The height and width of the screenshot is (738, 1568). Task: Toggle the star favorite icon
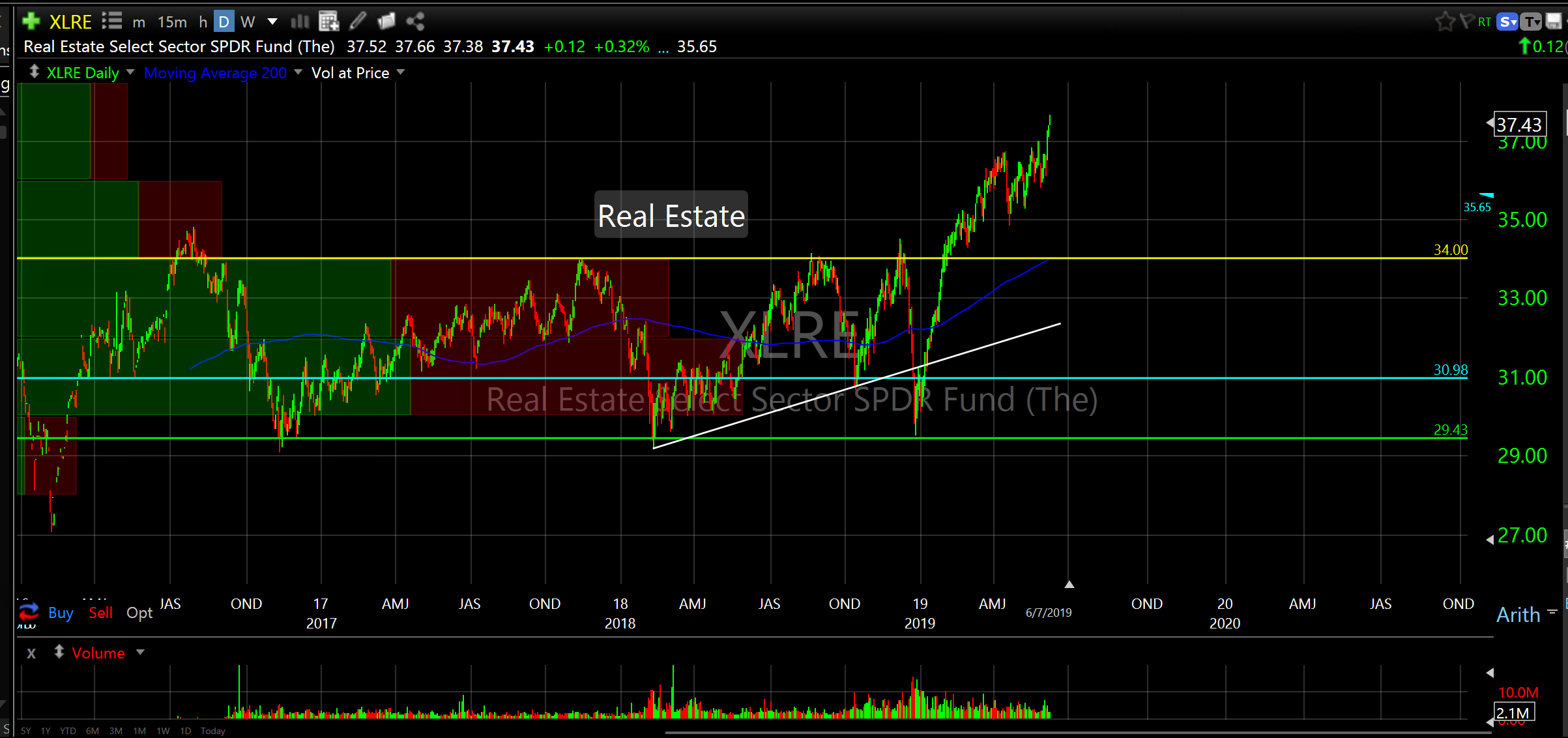(1444, 22)
